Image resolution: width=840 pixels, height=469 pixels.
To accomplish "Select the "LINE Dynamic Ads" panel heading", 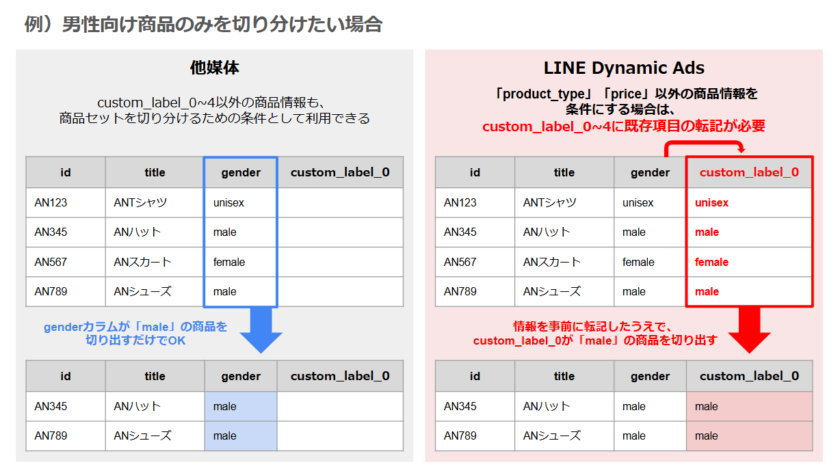I will click(624, 68).
